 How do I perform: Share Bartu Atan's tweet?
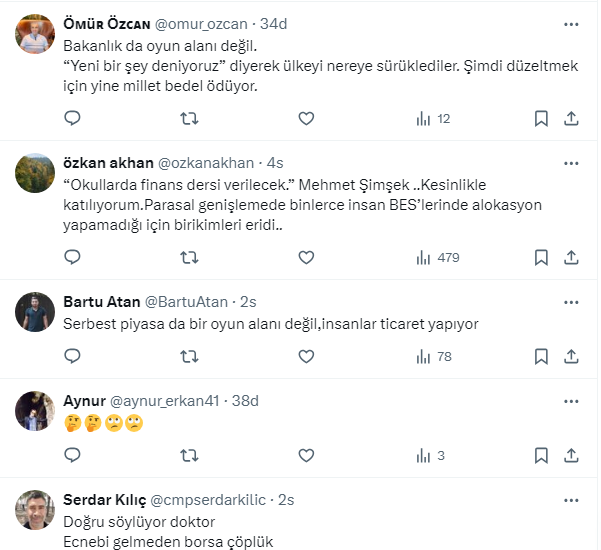[x=571, y=356]
